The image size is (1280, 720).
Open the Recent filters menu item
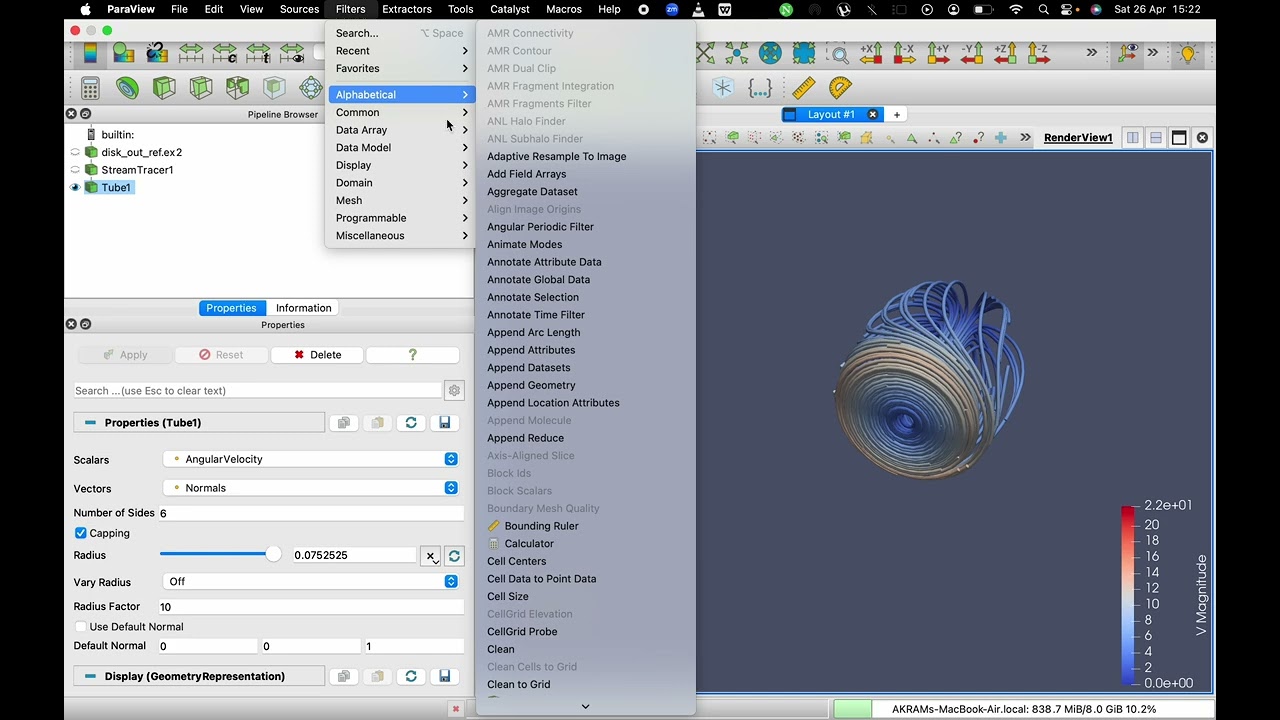pyautogui.click(x=400, y=51)
